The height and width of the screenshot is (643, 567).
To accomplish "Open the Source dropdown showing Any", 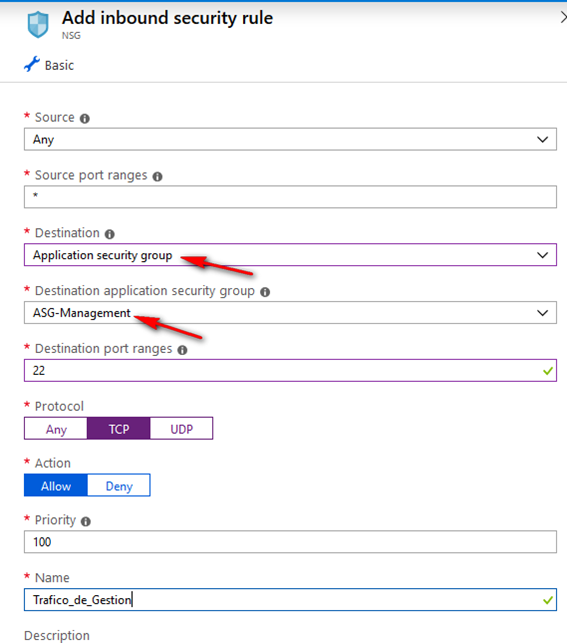I will pos(290,139).
